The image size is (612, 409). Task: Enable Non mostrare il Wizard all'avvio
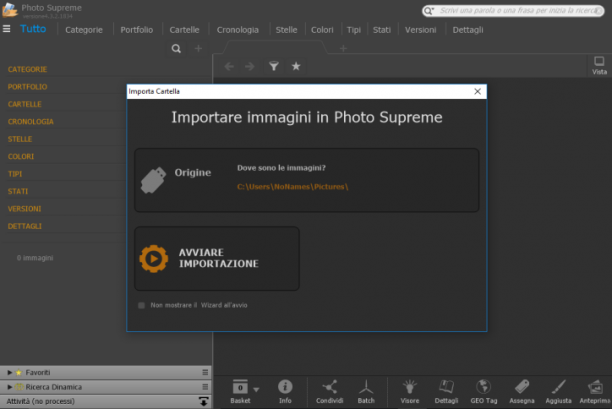pos(141,305)
